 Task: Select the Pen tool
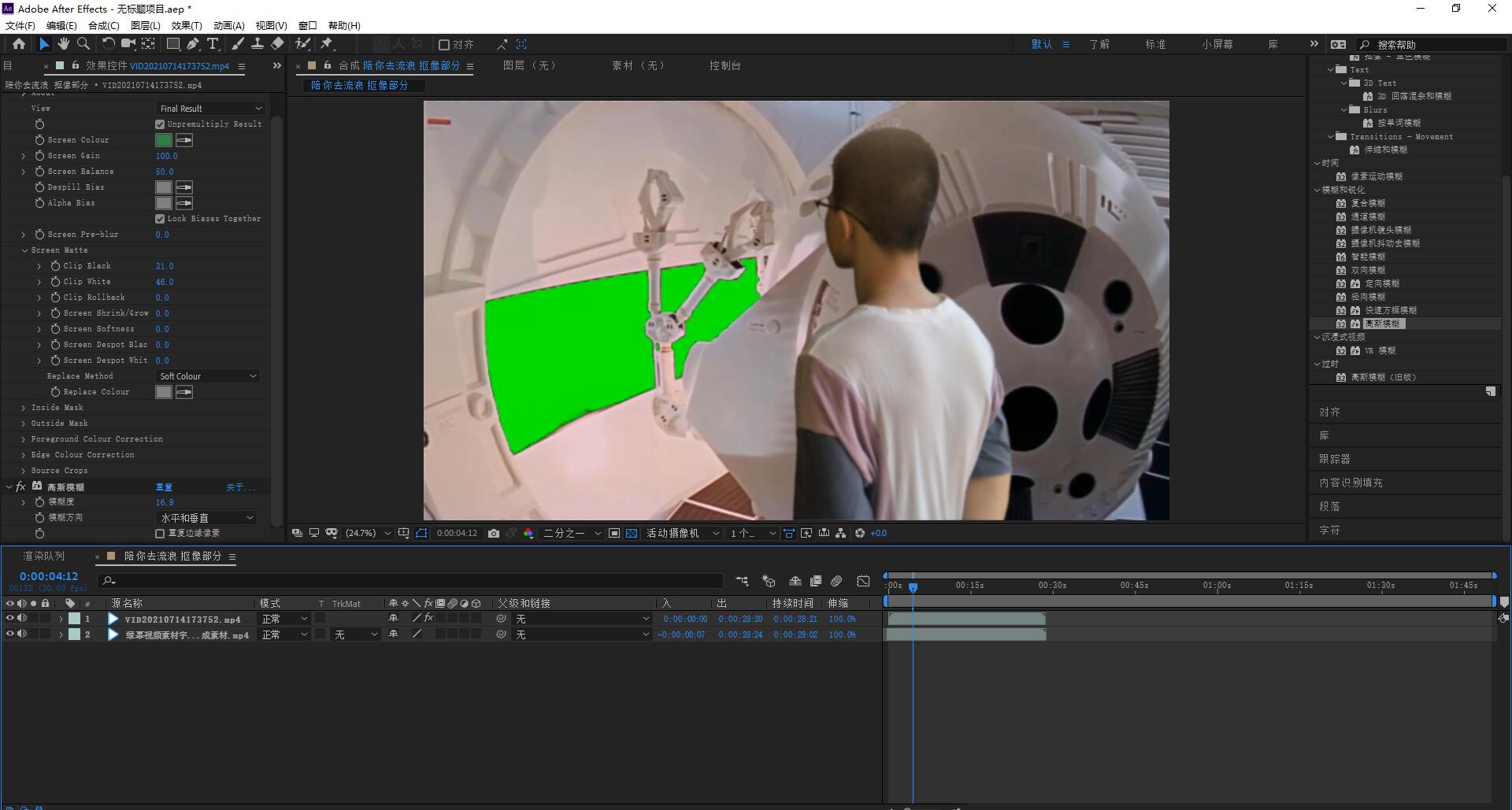[193, 44]
